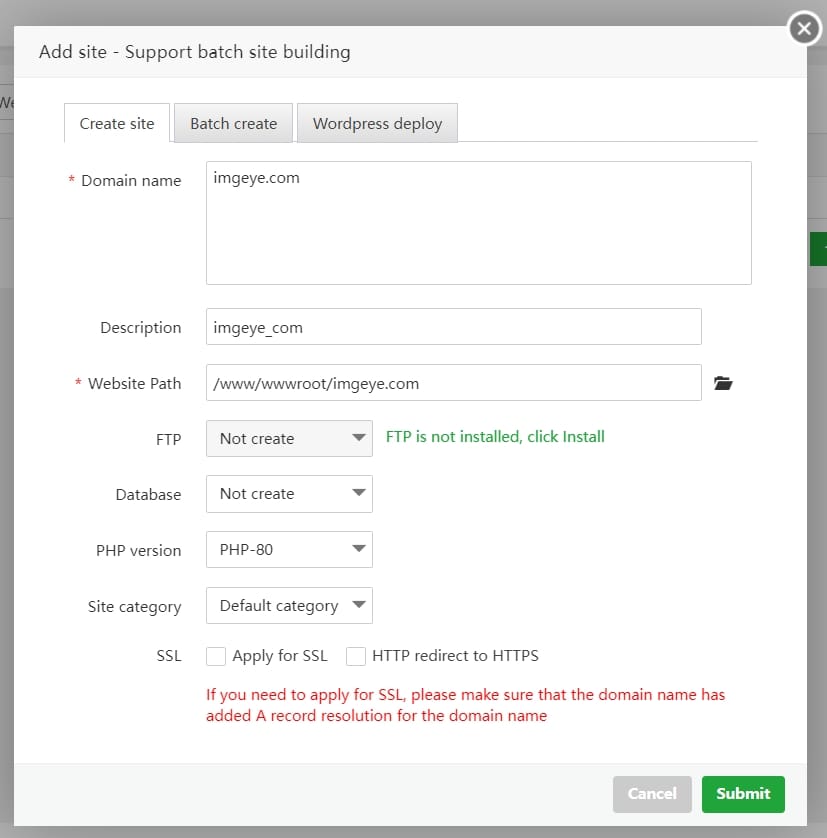Select the Create site tab
Image resolution: width=827 pixels, height=838 pixels.
(117, 123)
